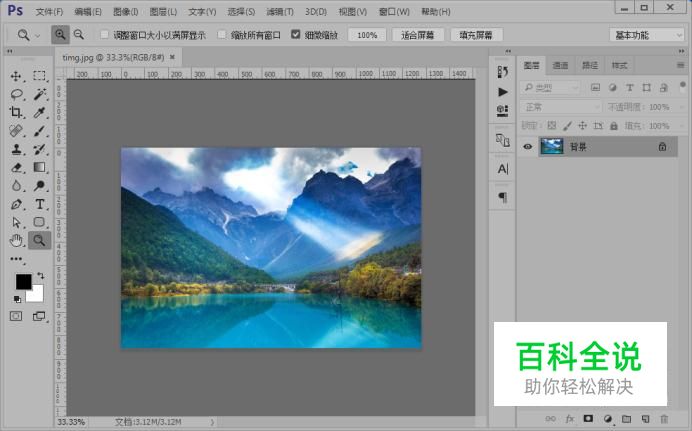Image resolution: width=692 pixels, height=431 pixels.
Task: Toggle lock image pixels brush icon
Action: click(567, 126)
